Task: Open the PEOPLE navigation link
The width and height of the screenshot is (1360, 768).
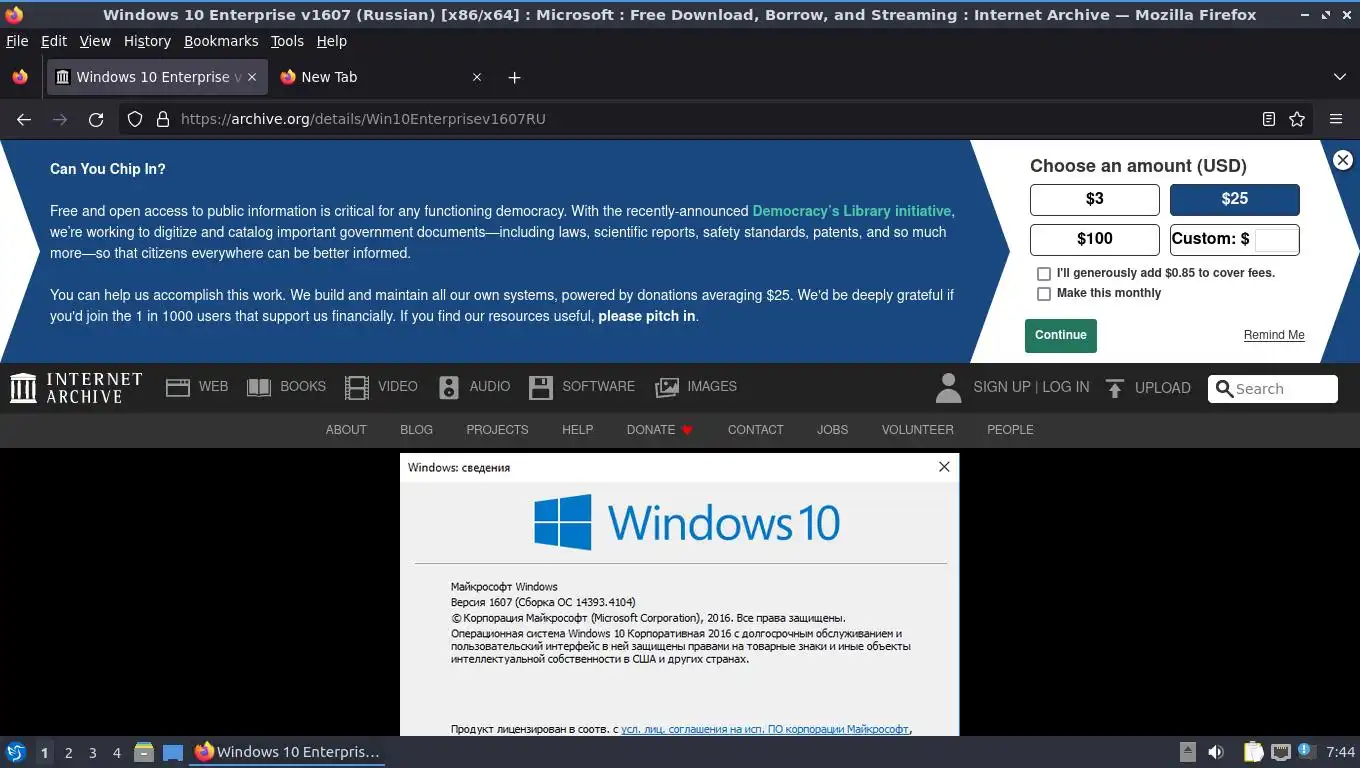Action: tap(1010, 430)
